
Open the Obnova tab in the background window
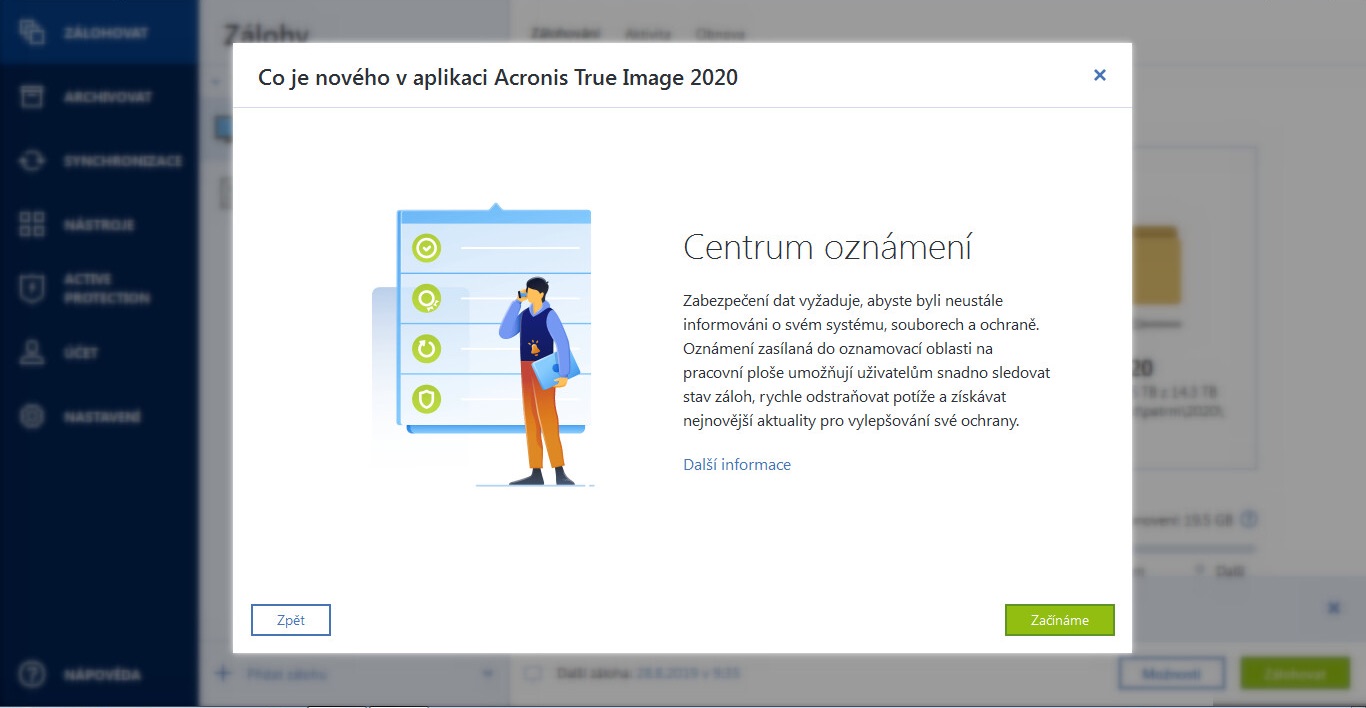[x=720, y=33]
